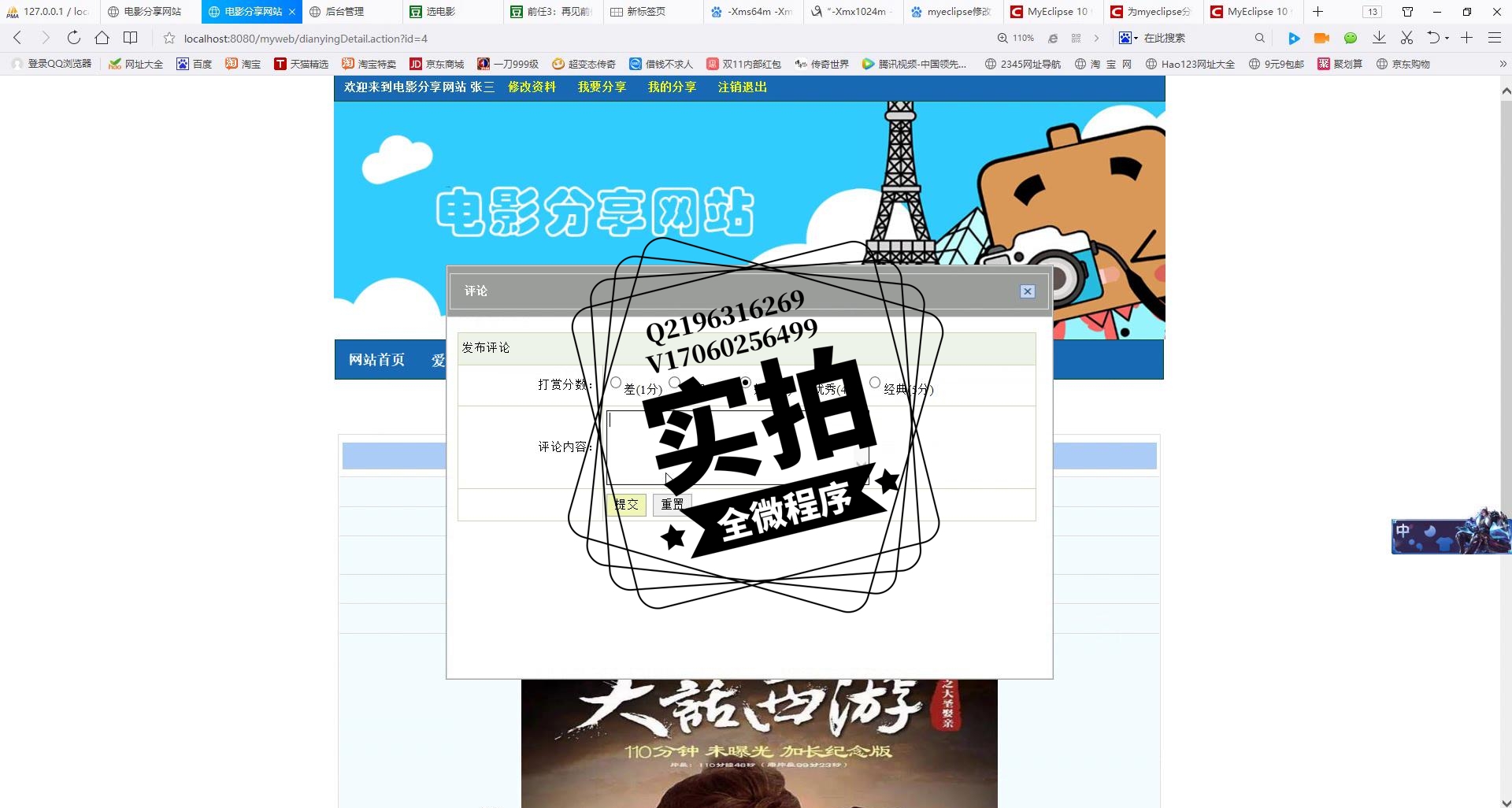The height and width of the screenshot is (808, 1512).
Task: Reset the form with 重置 button
Action: (x=672, y=505)
